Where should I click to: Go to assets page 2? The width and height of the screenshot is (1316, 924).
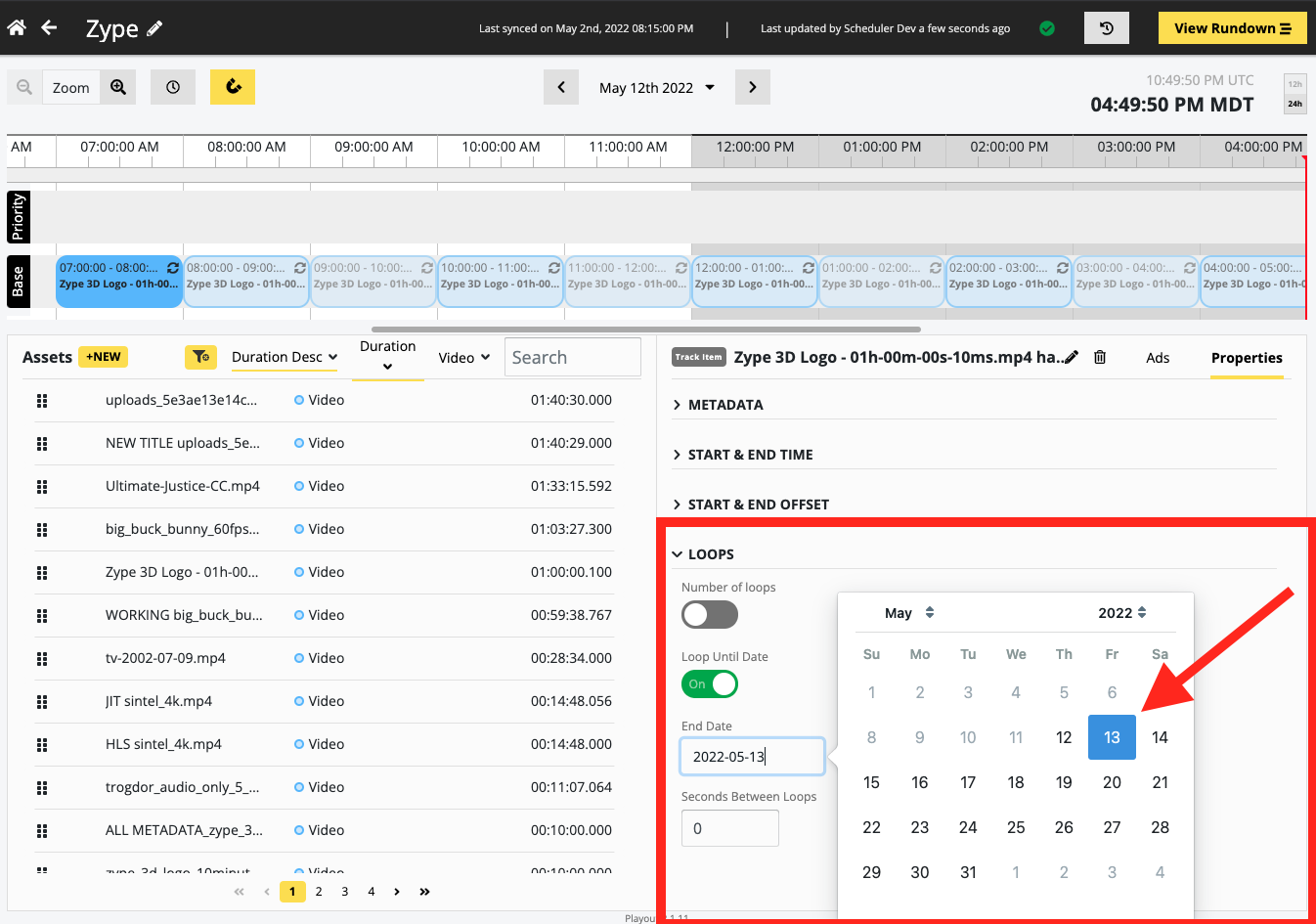pyautogui.click(x=319, y=892)
